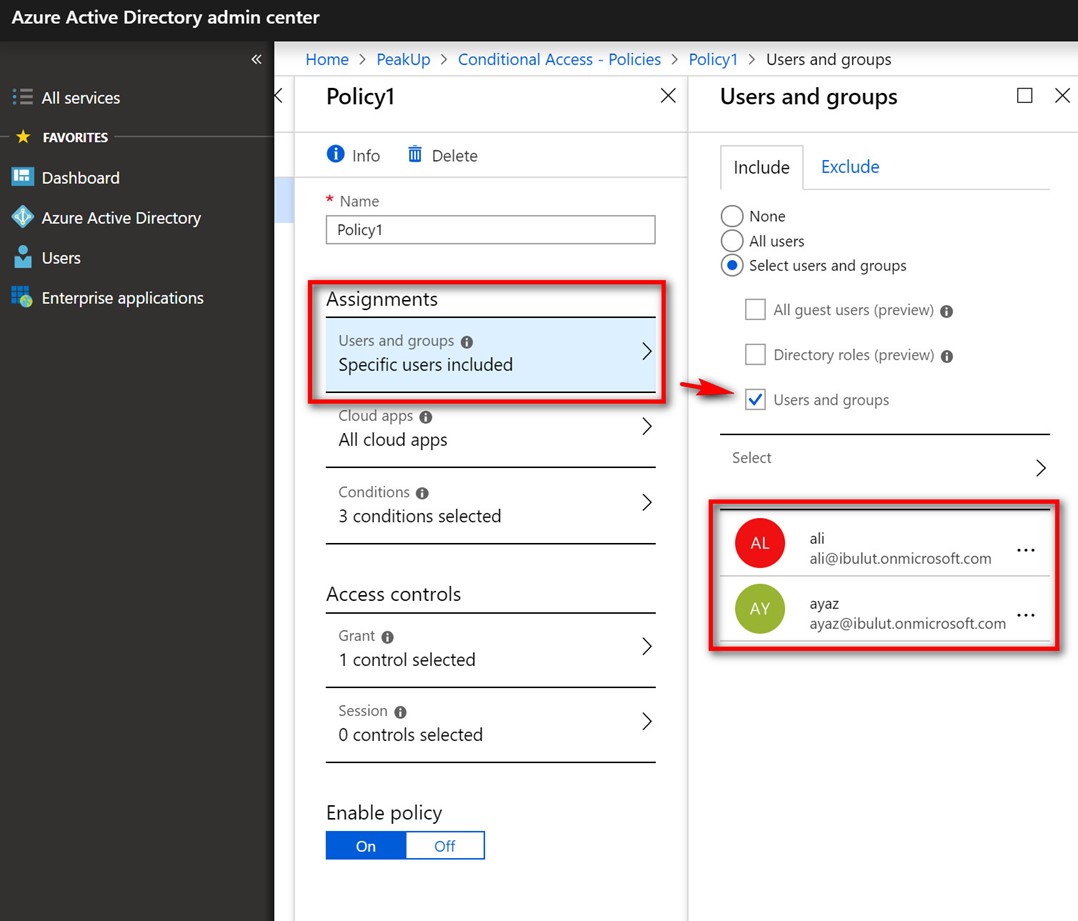Click the Users person icon in sidebar

23,257
